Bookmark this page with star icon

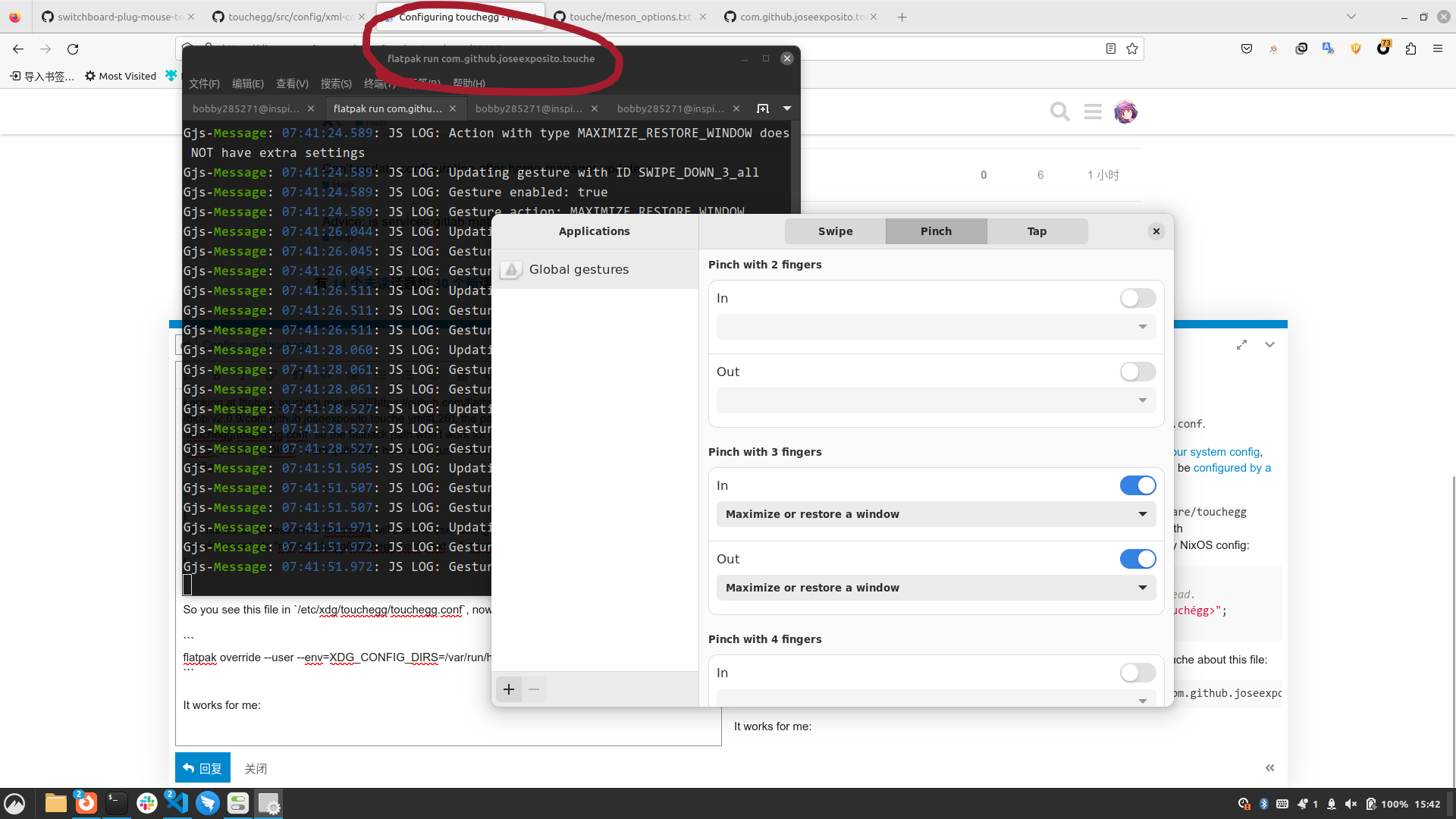coord(1131,49)
